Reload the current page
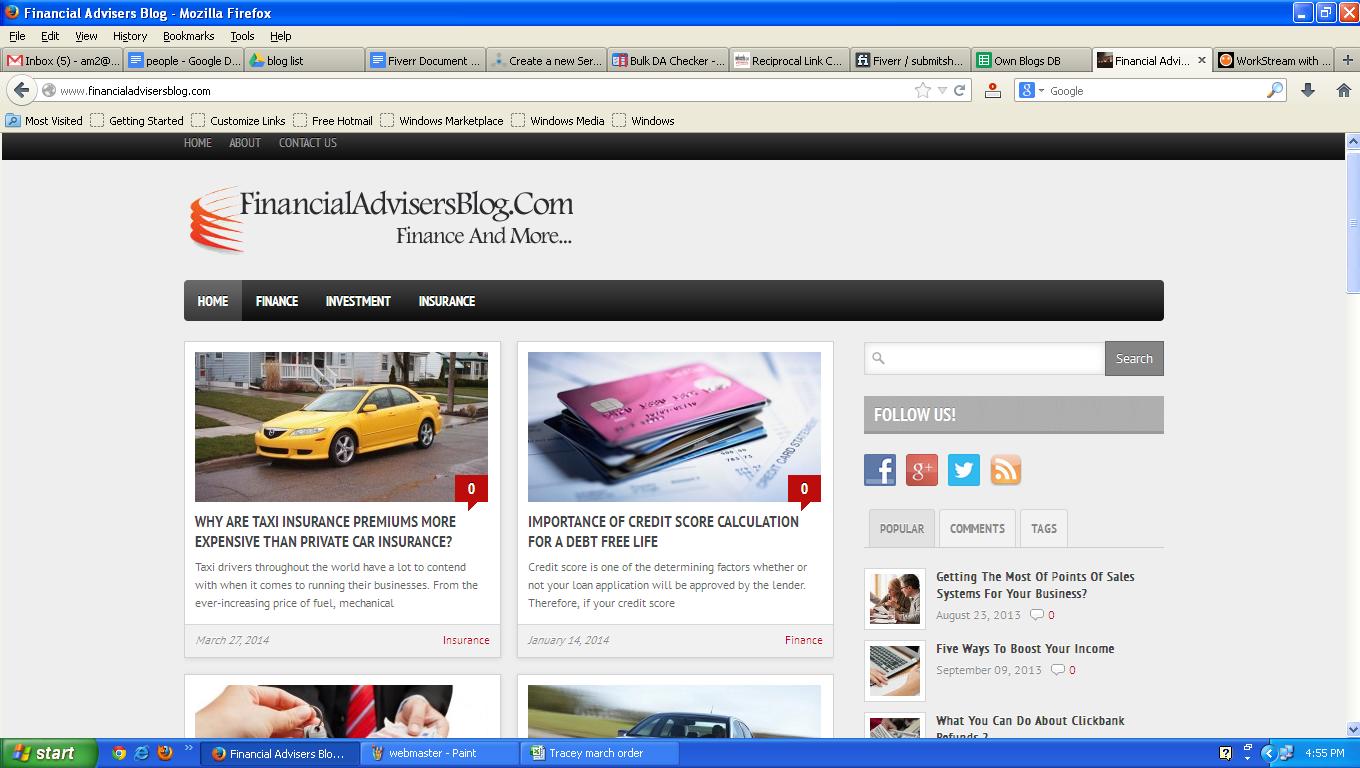1360x768 pixels. 959,90
